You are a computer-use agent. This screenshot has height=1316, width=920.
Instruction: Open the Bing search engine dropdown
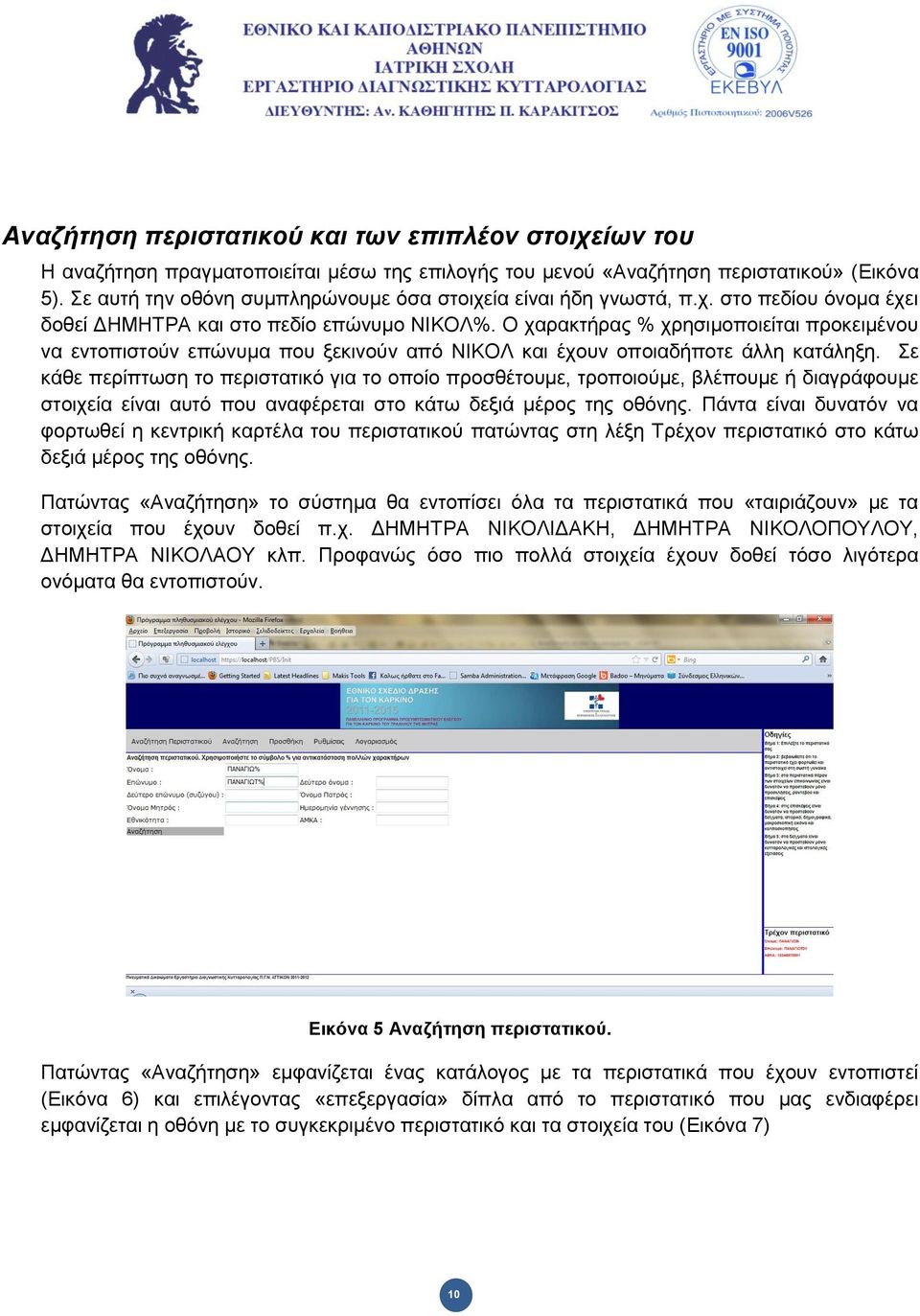(673, 659)
